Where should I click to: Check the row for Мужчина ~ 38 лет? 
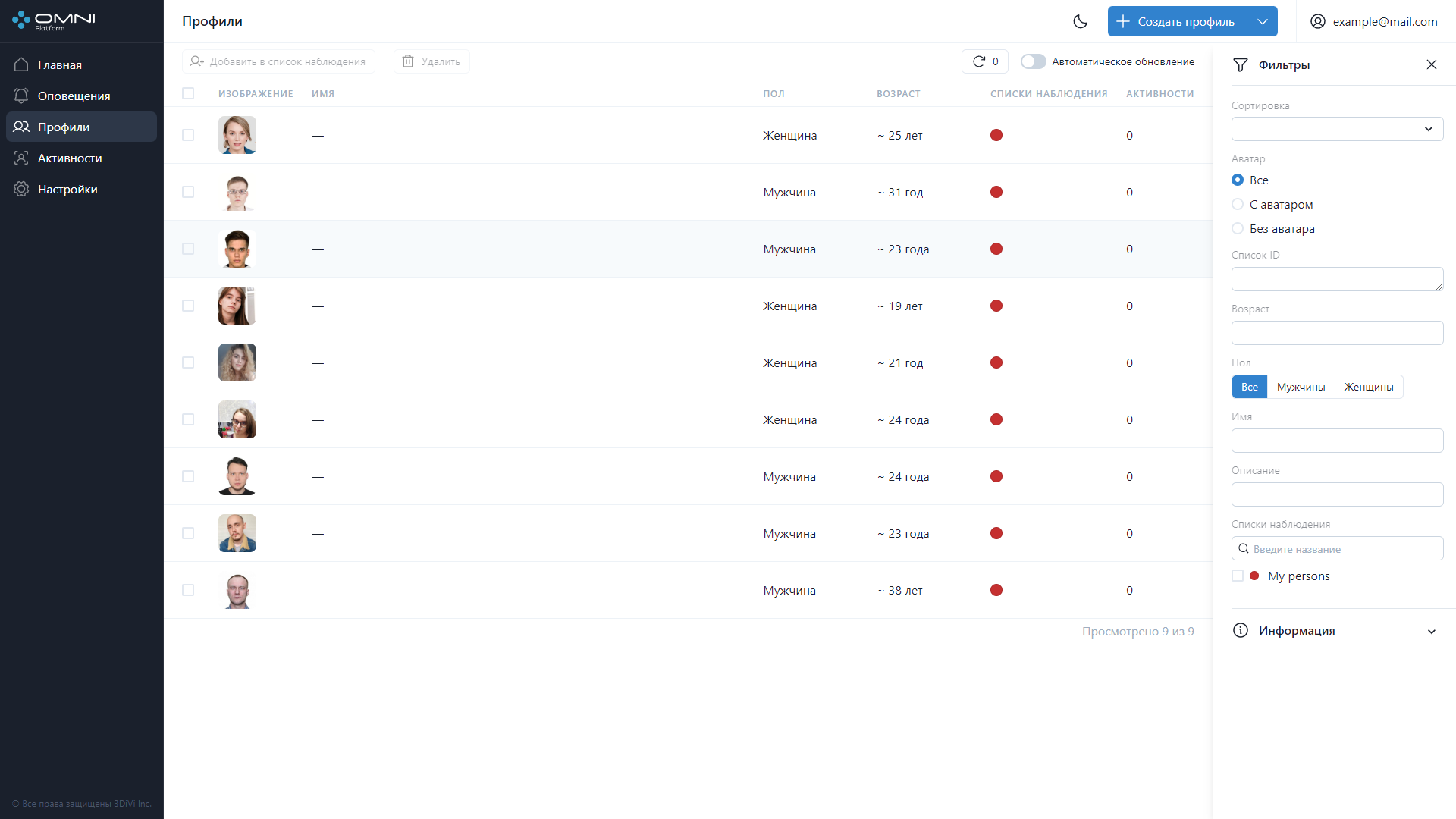pos(188,590)
